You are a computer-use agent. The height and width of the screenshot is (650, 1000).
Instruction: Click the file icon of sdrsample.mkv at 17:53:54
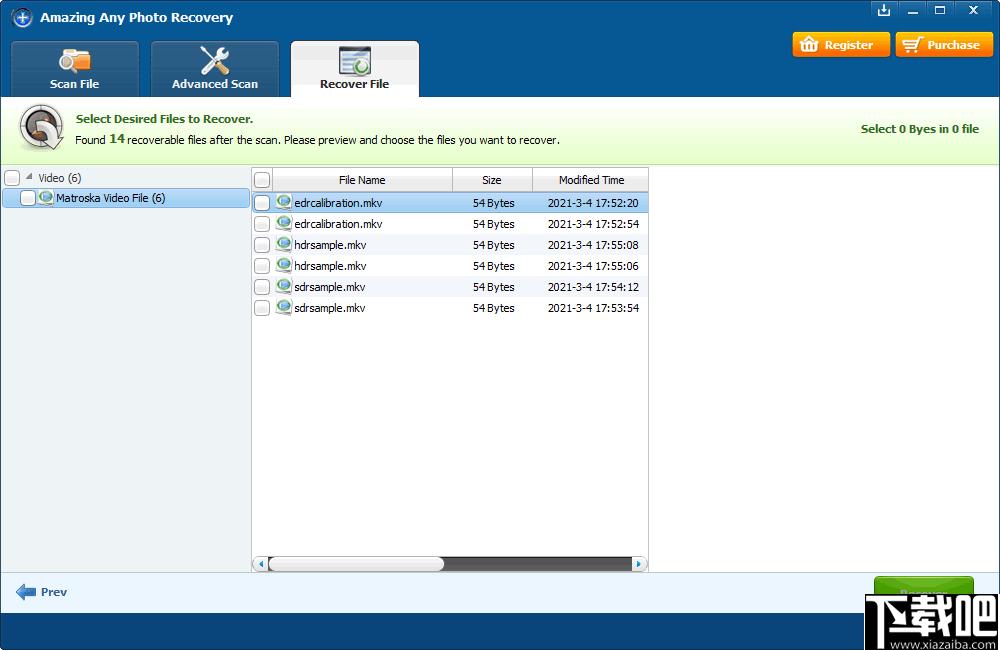pos(284,307)
